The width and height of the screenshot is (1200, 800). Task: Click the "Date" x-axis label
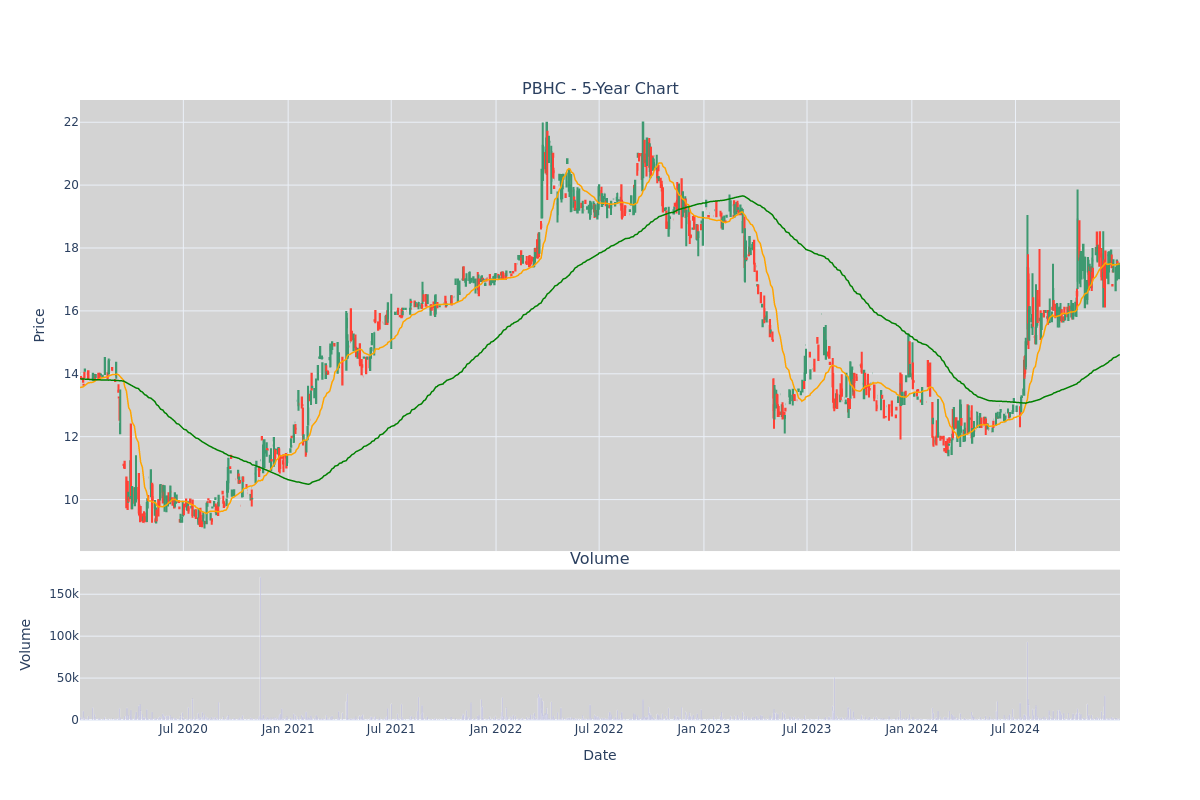click(x=600, y=756)
